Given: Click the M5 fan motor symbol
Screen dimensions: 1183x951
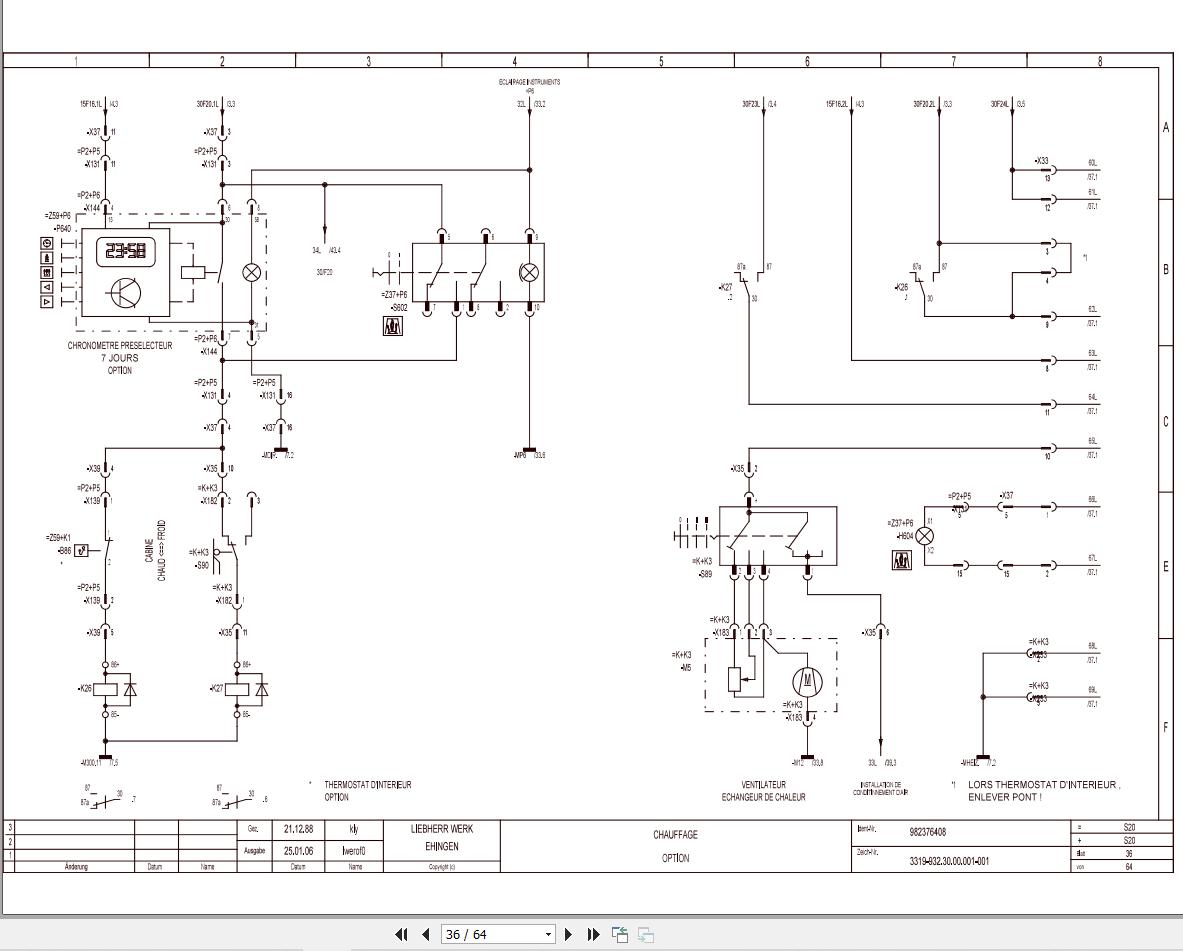Looking at the screenshot, I should (x=807, y=682).
